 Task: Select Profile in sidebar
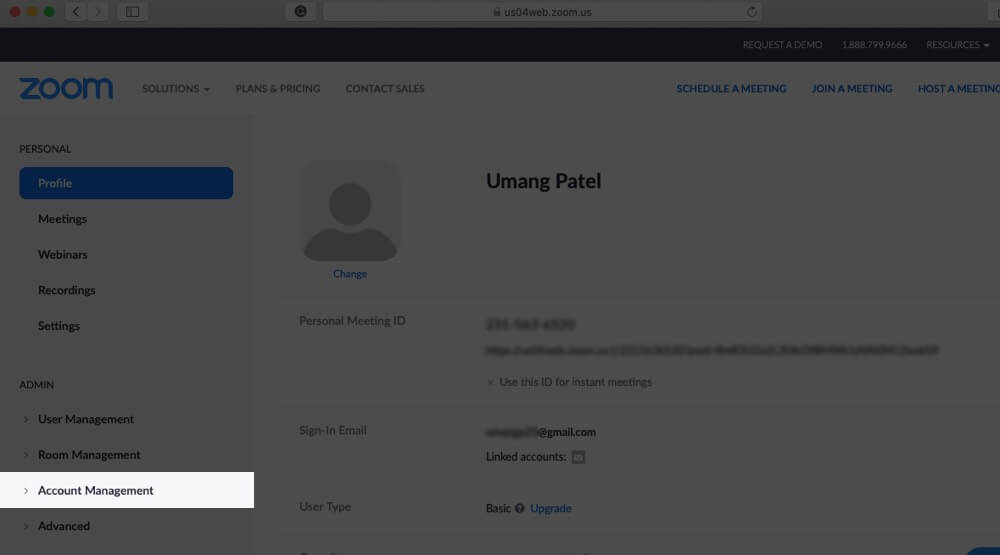point(126,183)
